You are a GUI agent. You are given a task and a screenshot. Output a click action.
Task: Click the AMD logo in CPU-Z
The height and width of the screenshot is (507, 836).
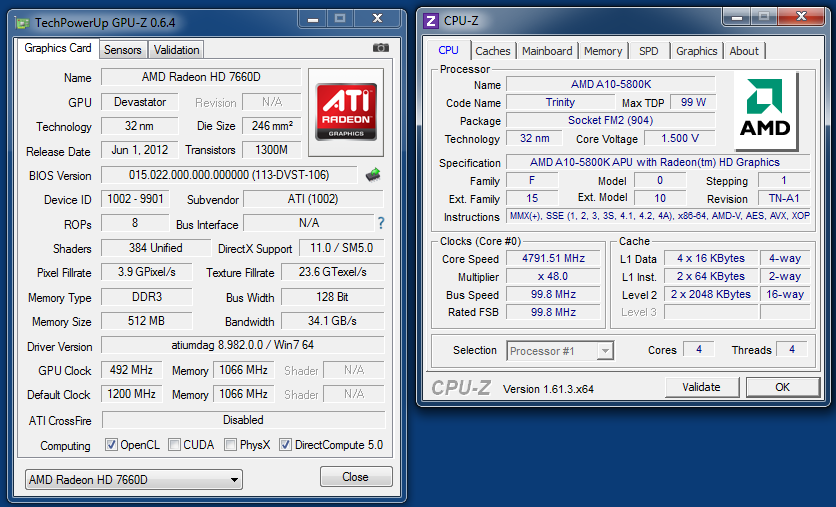(x=765, y=111)
